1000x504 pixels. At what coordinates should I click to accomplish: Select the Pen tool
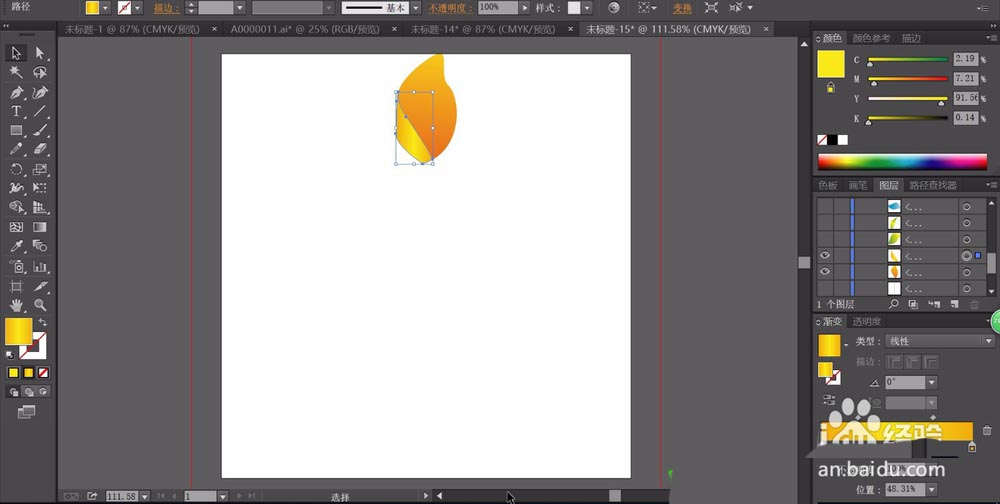pos(16,93)
